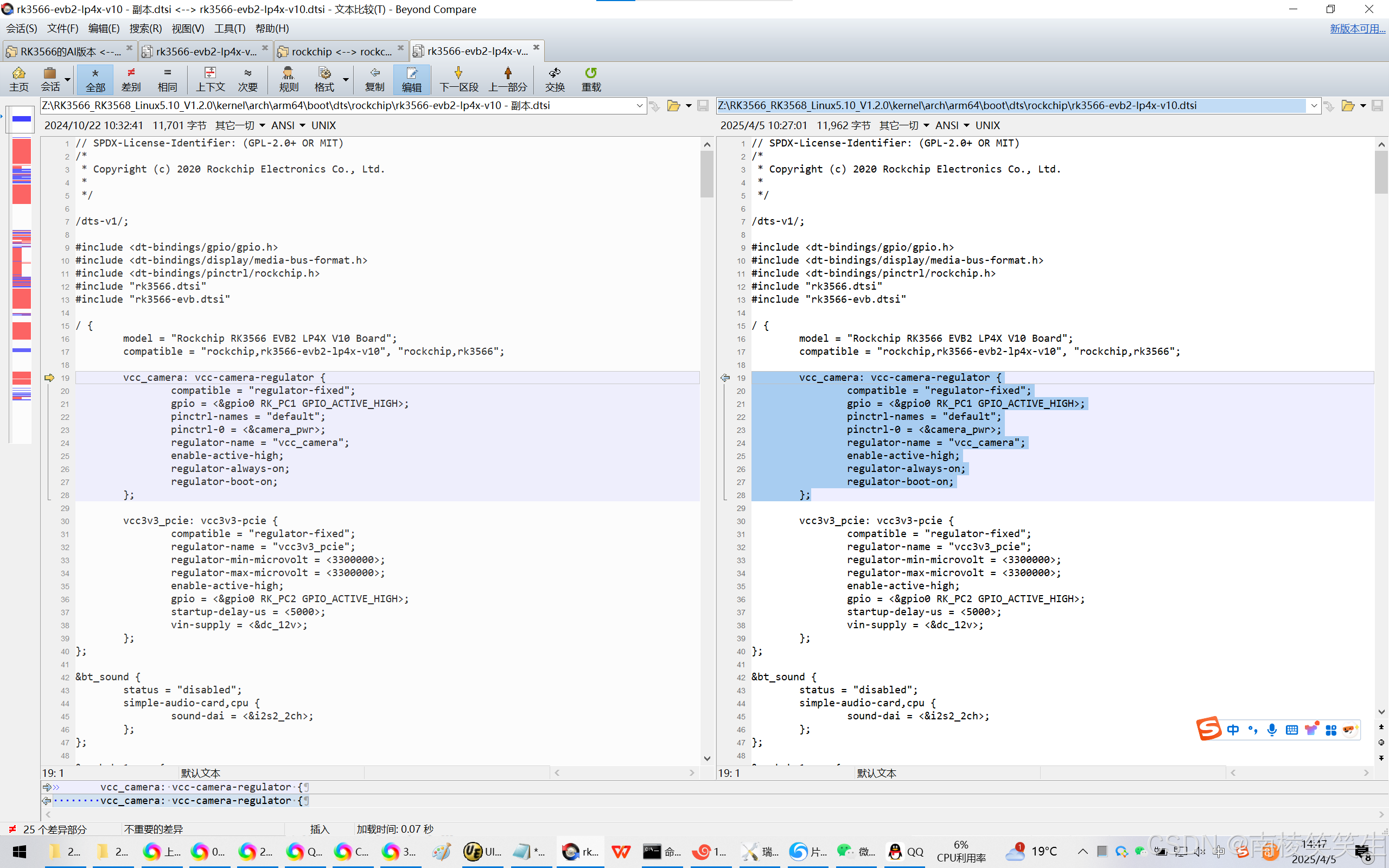
Task: Save the right-side file with disk icon
Action: (x=1377, y=106)
